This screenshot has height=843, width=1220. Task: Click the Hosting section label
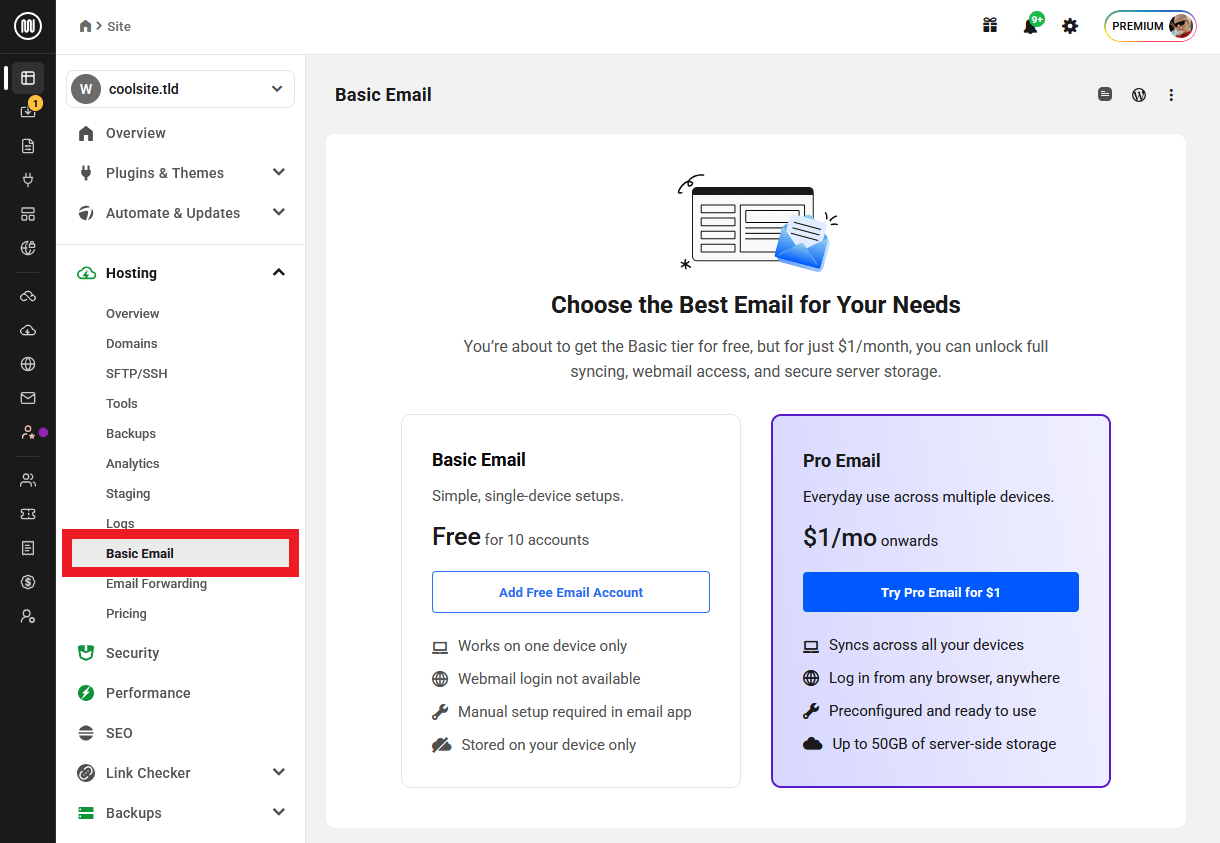131,273
